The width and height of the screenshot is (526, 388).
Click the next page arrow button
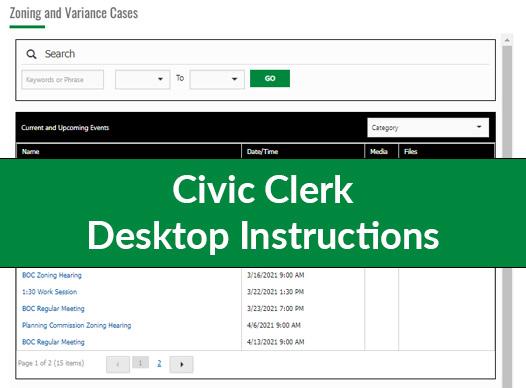[181, 365]
